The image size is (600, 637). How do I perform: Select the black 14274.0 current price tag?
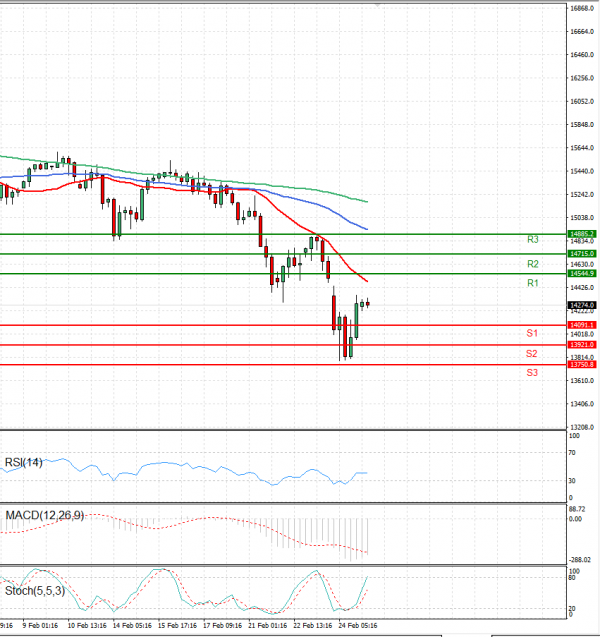(582, 305)
